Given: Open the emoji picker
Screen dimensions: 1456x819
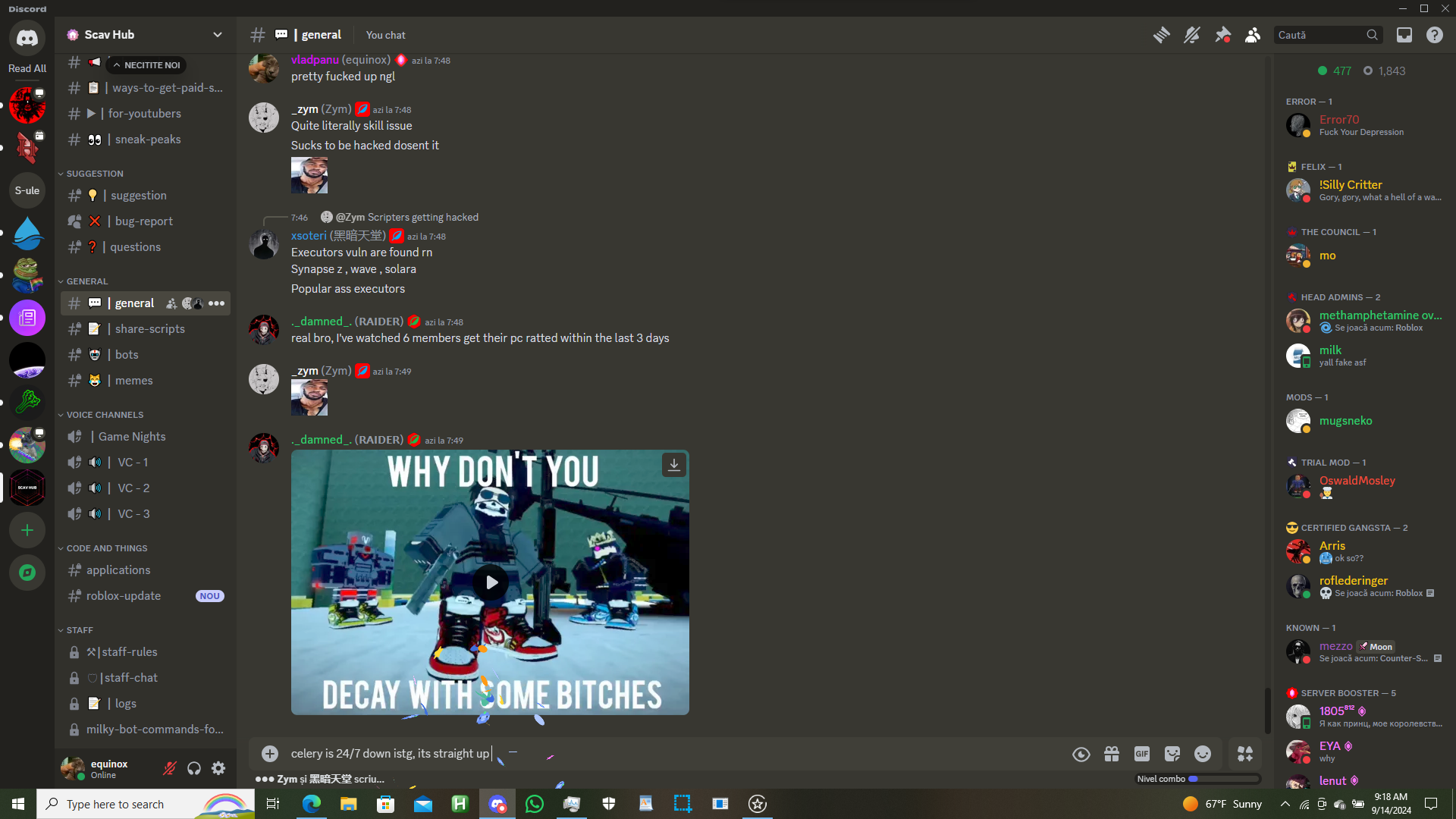Looking at the screenshot, I should click(1203, 754).
